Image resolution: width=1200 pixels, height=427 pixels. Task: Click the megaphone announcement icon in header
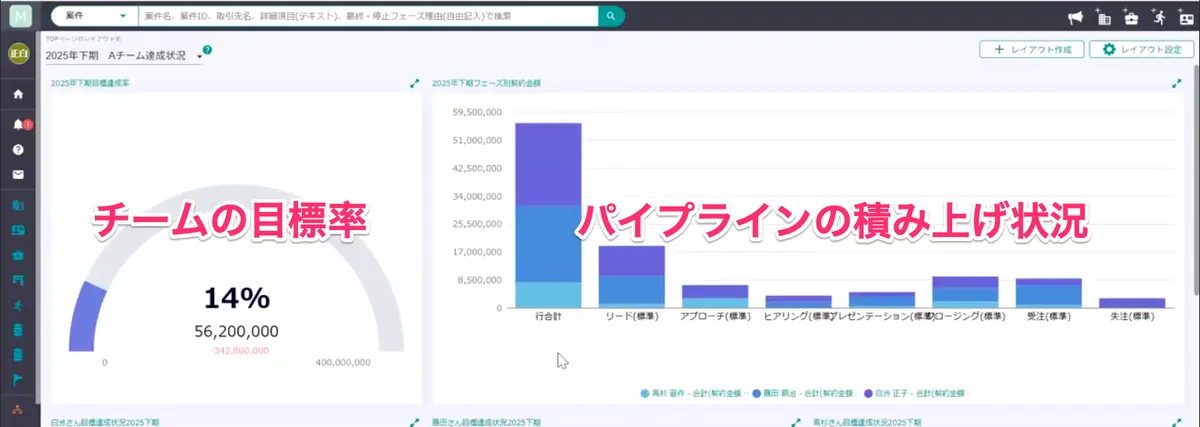tap(1076, 17)
